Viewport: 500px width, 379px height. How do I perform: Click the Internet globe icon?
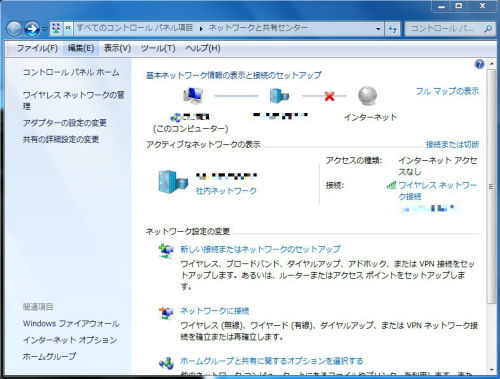point(367,95)
